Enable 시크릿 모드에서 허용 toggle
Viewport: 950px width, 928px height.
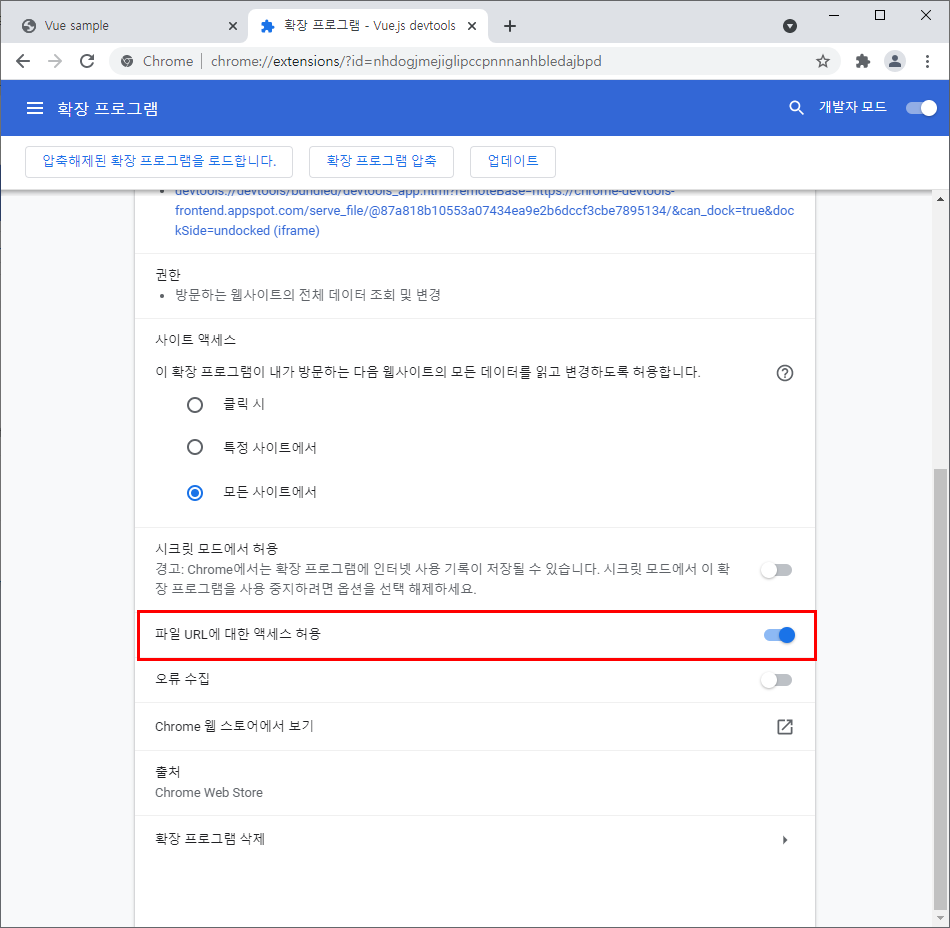777,570
